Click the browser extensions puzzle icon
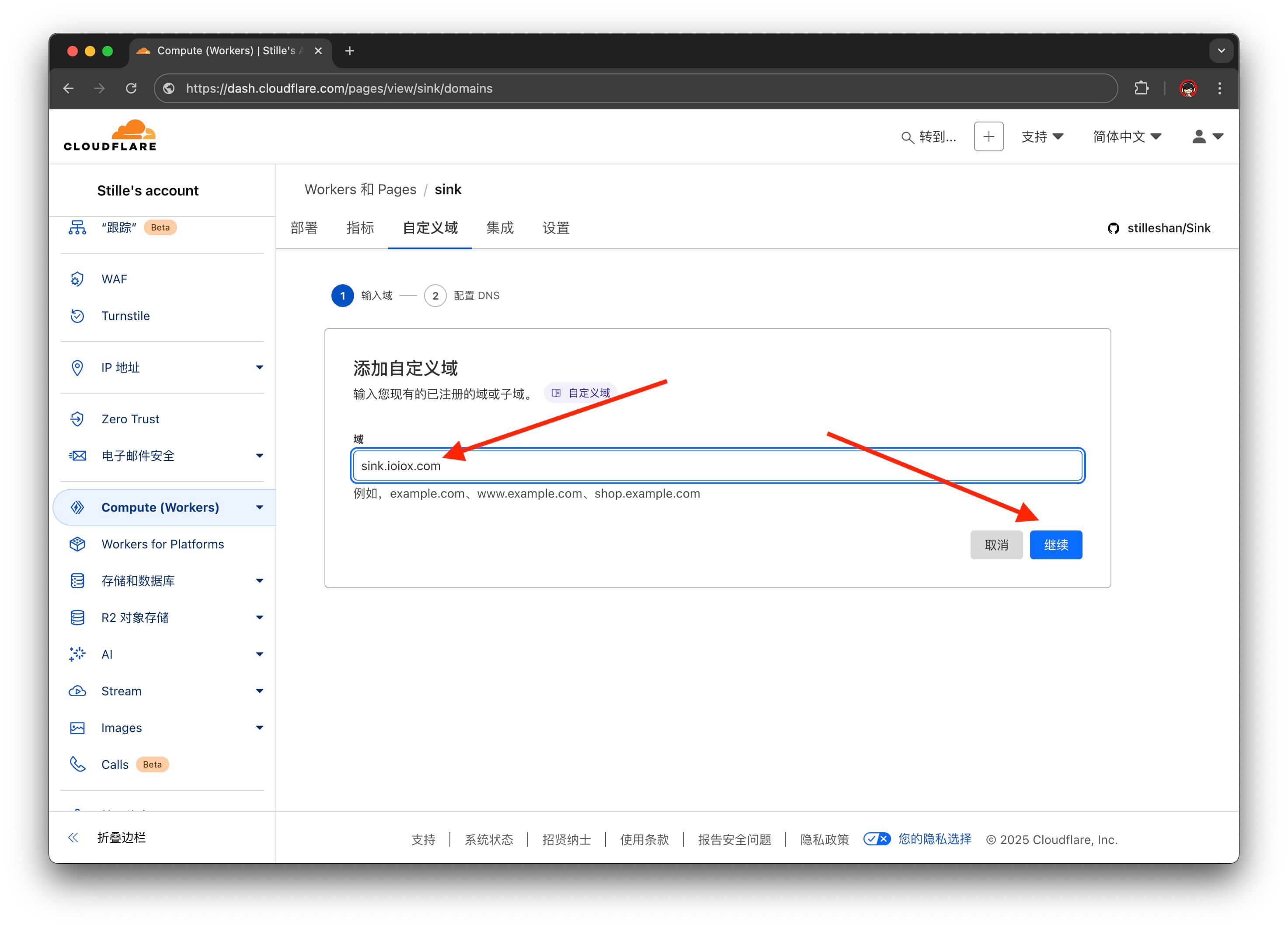The image size is (1288, 928). coord(1142,88)
